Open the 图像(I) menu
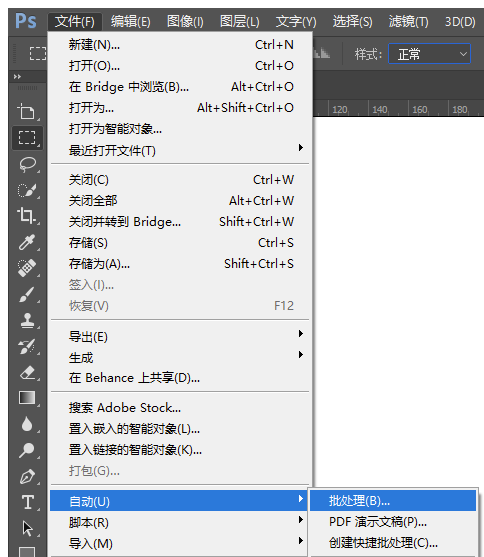 coord(185,22)
